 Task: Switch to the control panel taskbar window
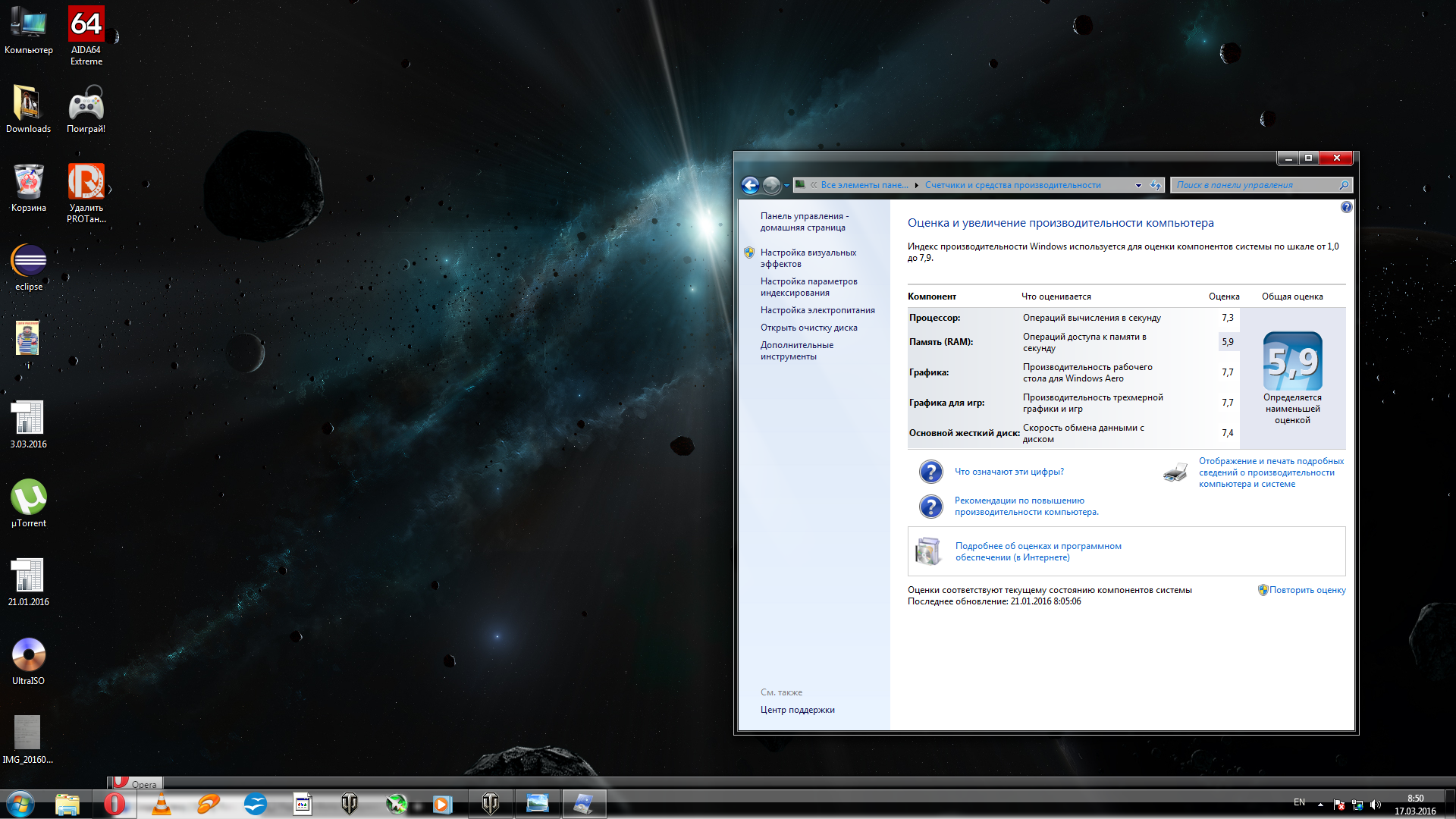[584, 804]
